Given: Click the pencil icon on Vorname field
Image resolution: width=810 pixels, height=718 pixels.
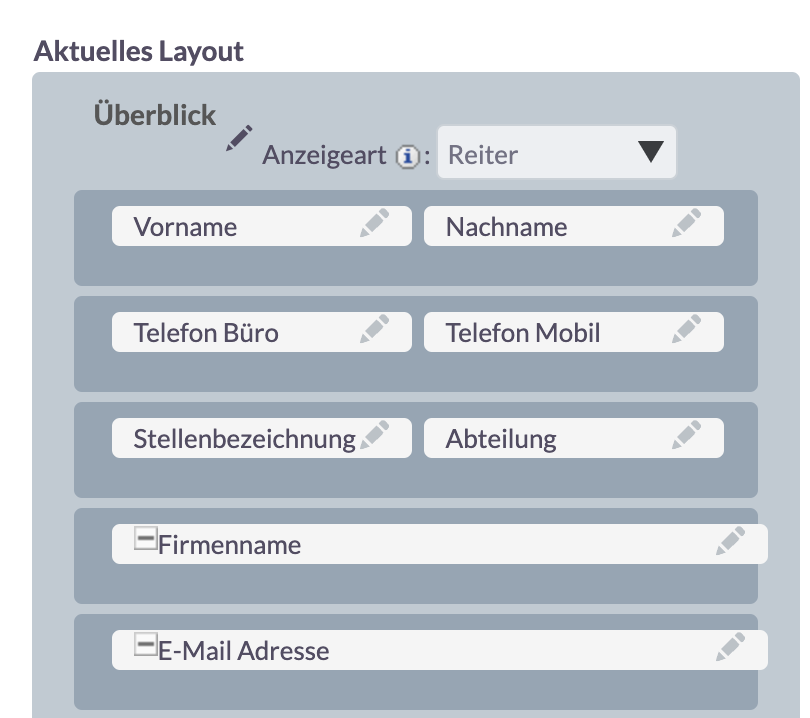Looking at the screenshot, I should 375,223.
